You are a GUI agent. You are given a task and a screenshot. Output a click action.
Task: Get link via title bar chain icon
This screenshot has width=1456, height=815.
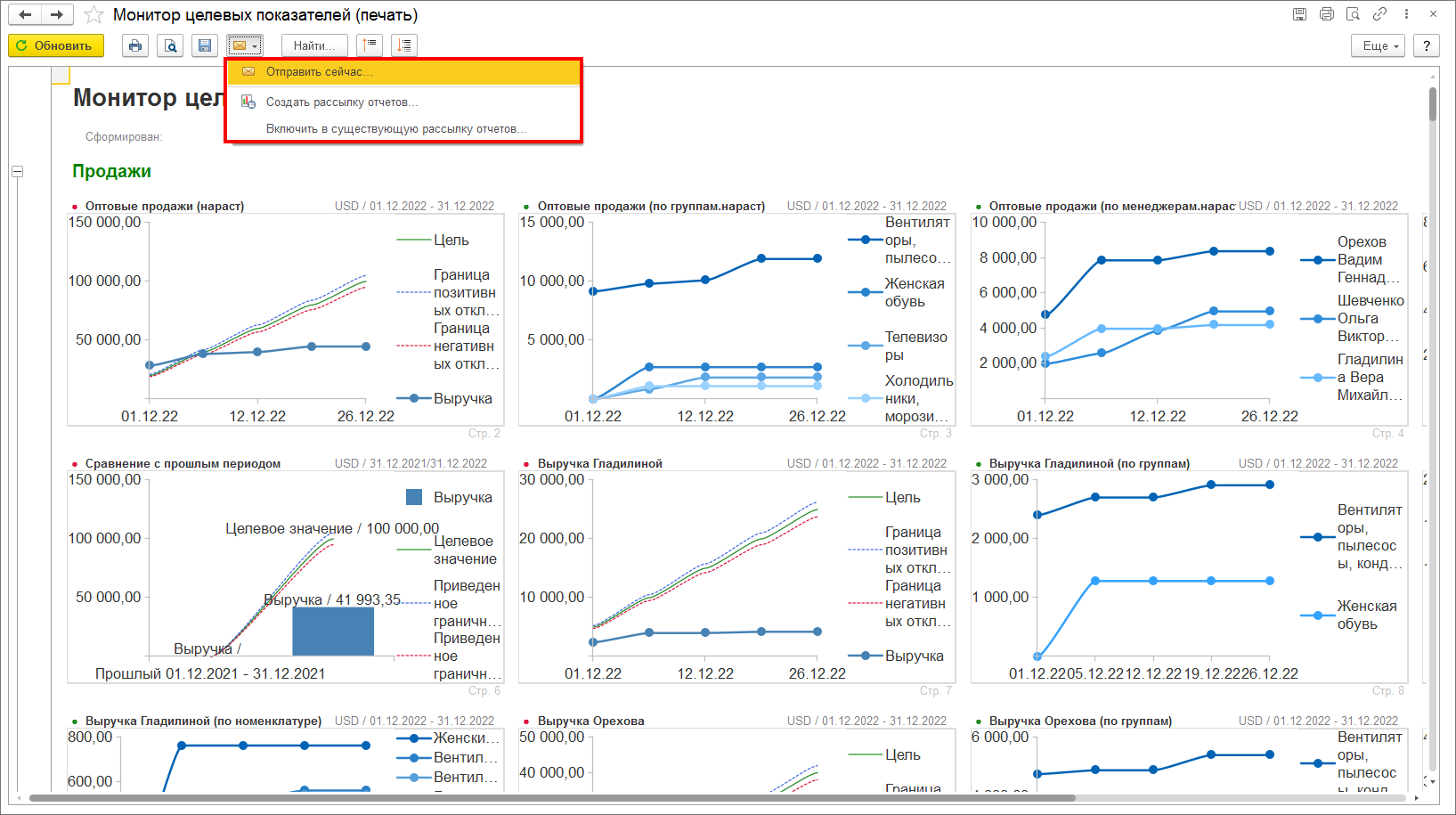pyautogui.click(x=1379, y=14)
